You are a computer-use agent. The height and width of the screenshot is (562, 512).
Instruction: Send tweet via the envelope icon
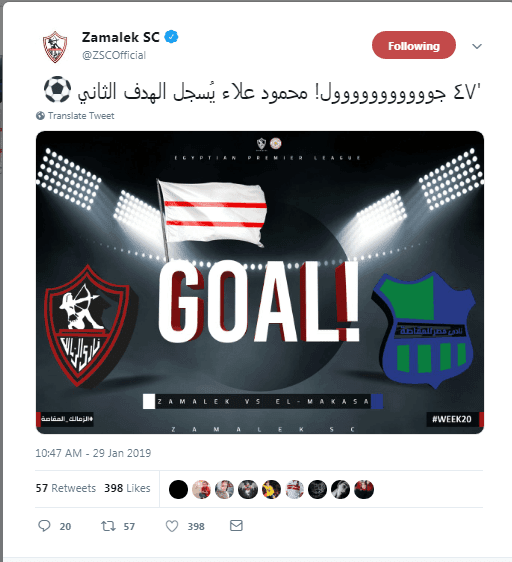pos(236,525)
